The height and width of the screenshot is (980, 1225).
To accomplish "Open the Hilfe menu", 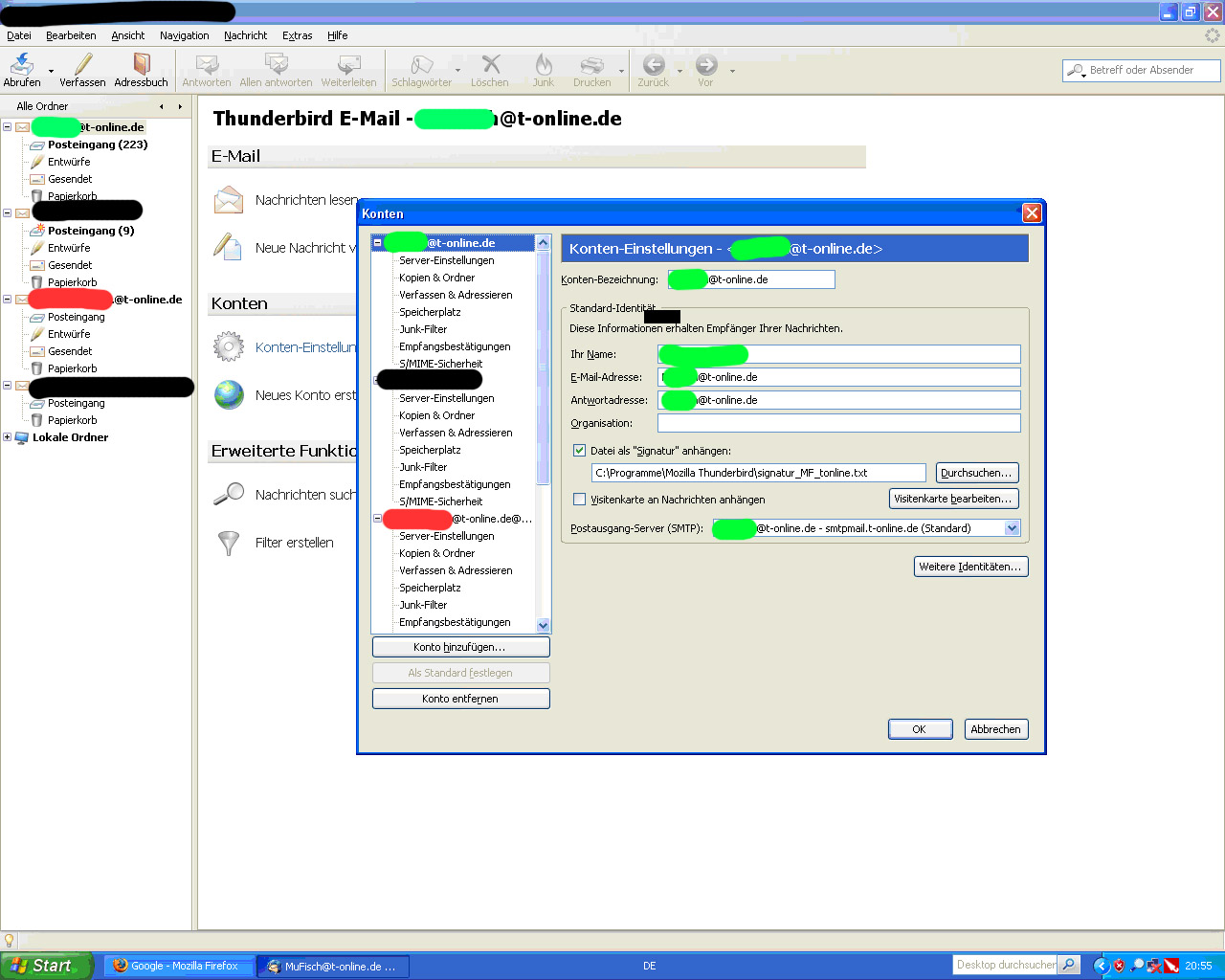I will coord(338,35).
